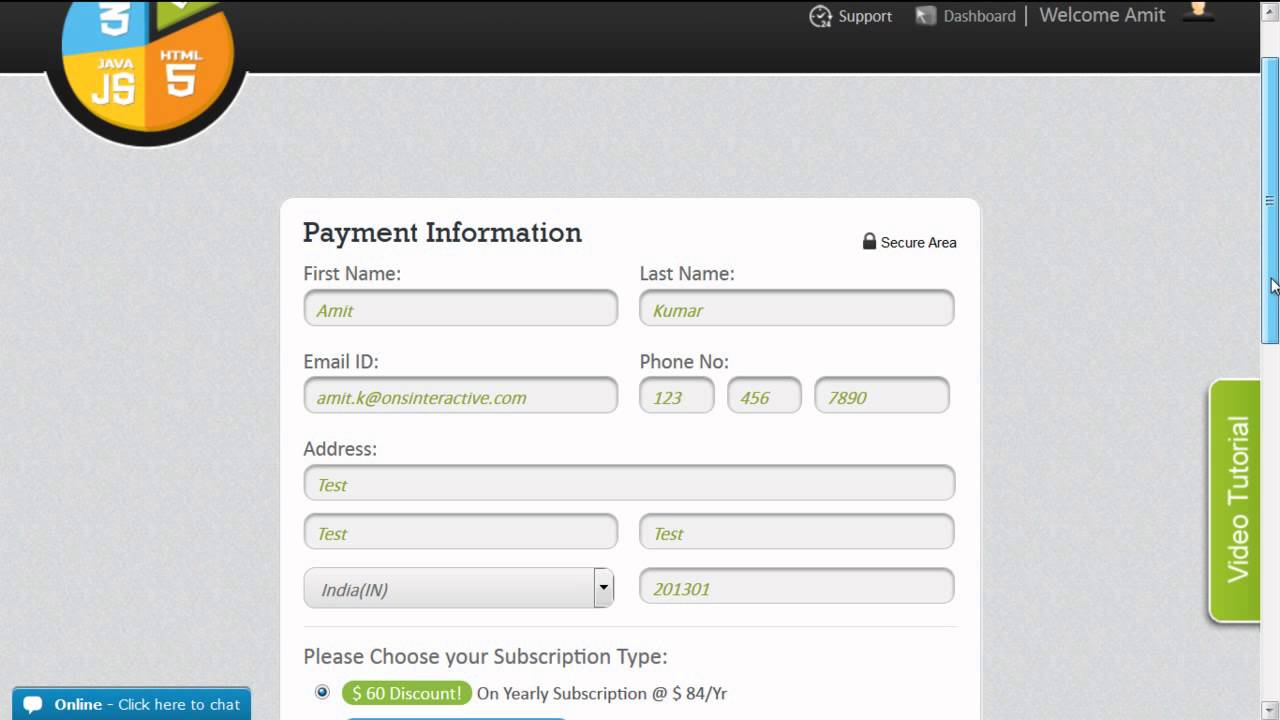Viewport: 1280px width, 720px height.
Task: Click the page vertical scrollbar thumb
Action: [x=1270, y=200]
